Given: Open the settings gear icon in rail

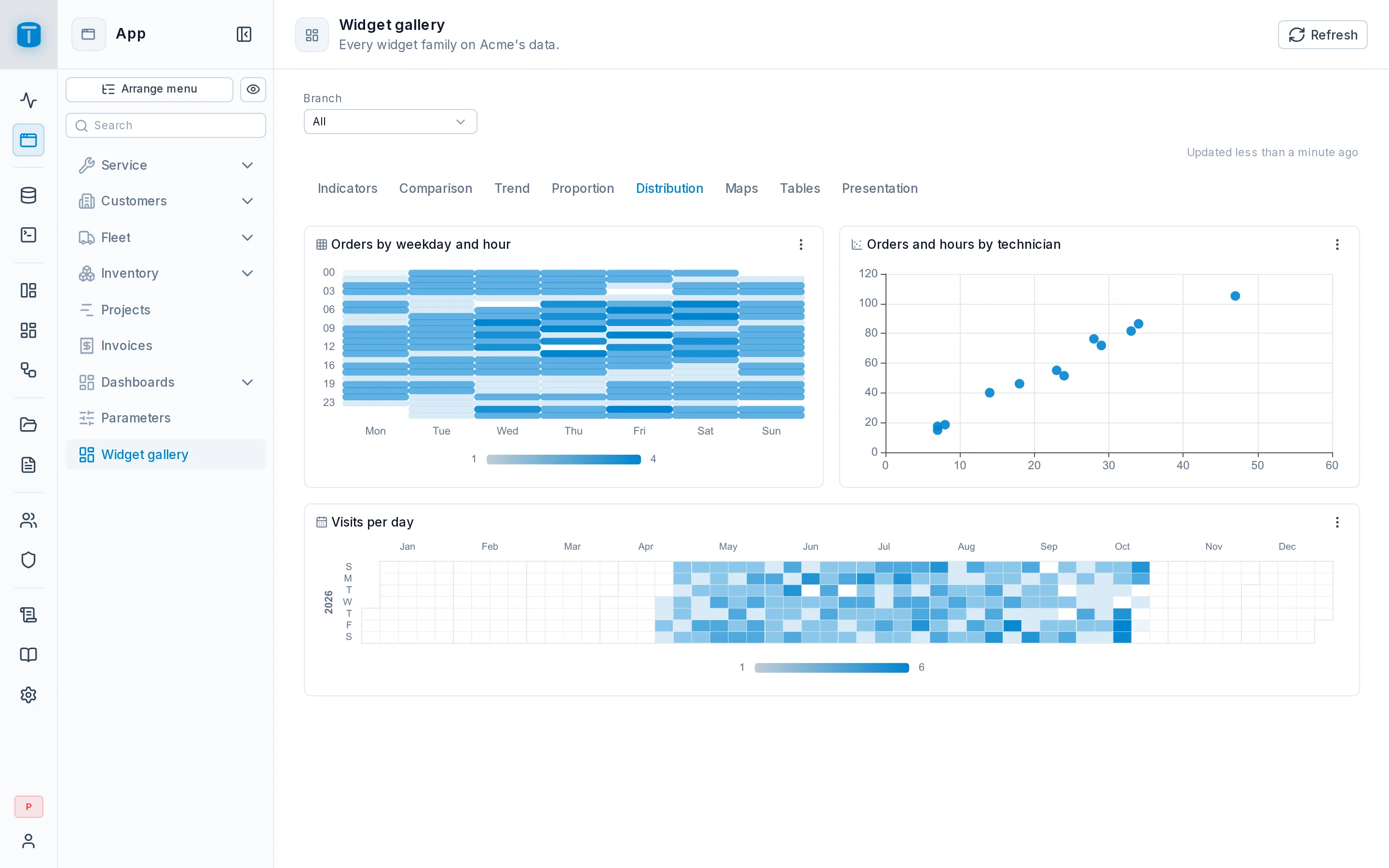Looking at the screenshot, I should tap(28, 694).
